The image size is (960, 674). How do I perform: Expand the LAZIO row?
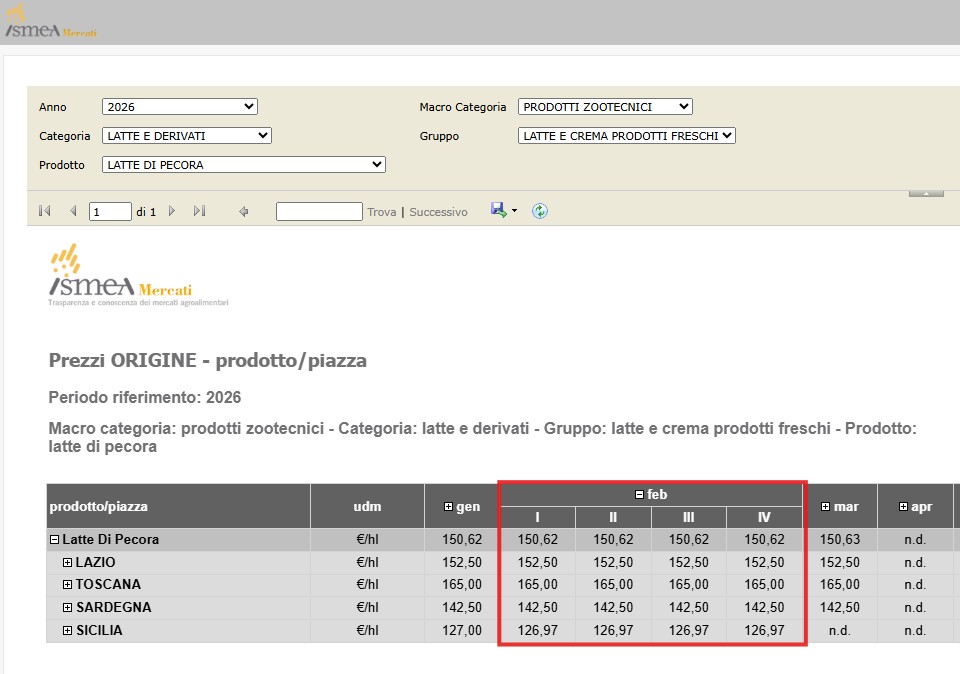point(67,562)
